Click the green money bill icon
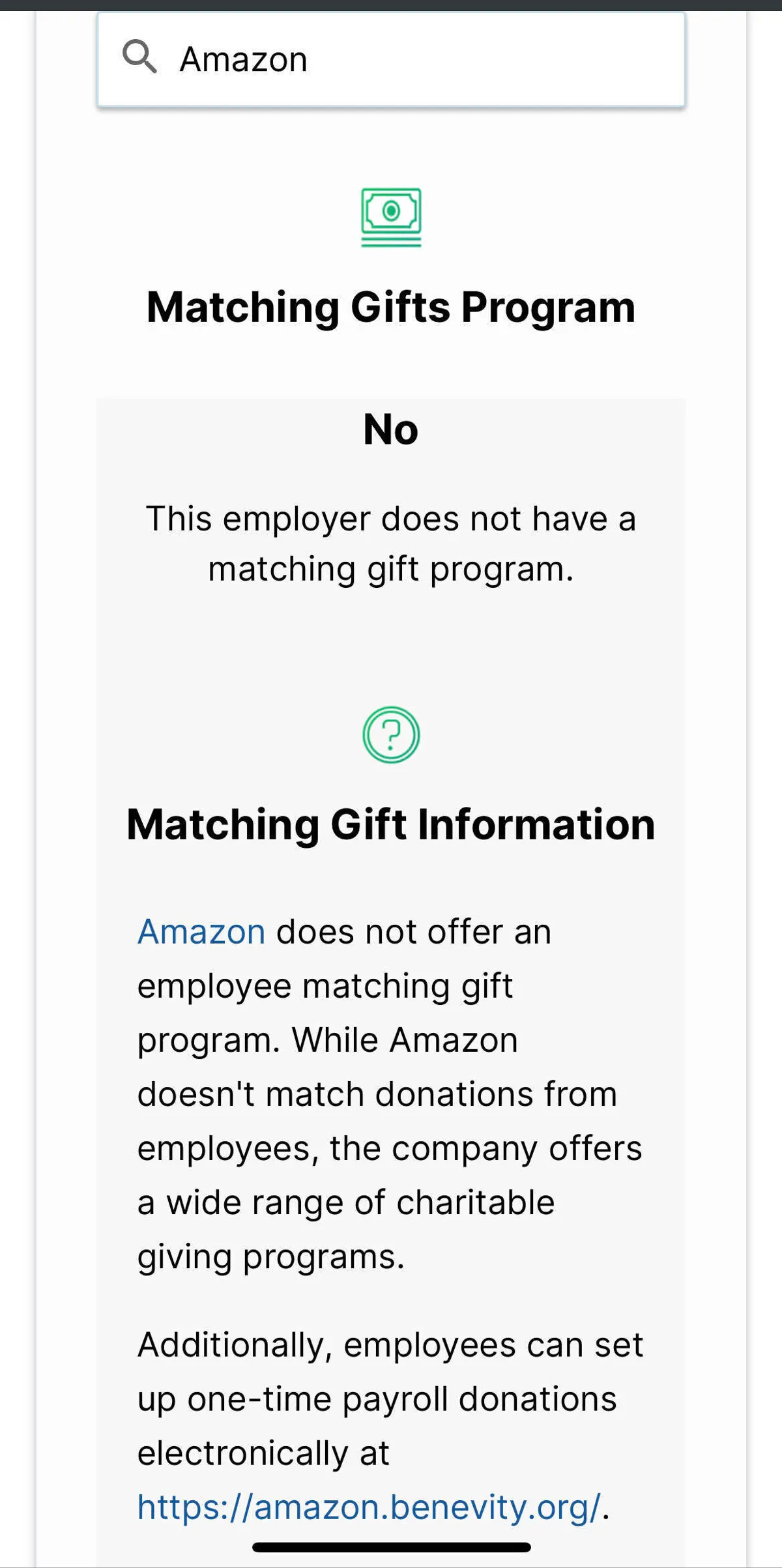Image resolution: width=782 pixels, height=1568 pixels. 391,217
